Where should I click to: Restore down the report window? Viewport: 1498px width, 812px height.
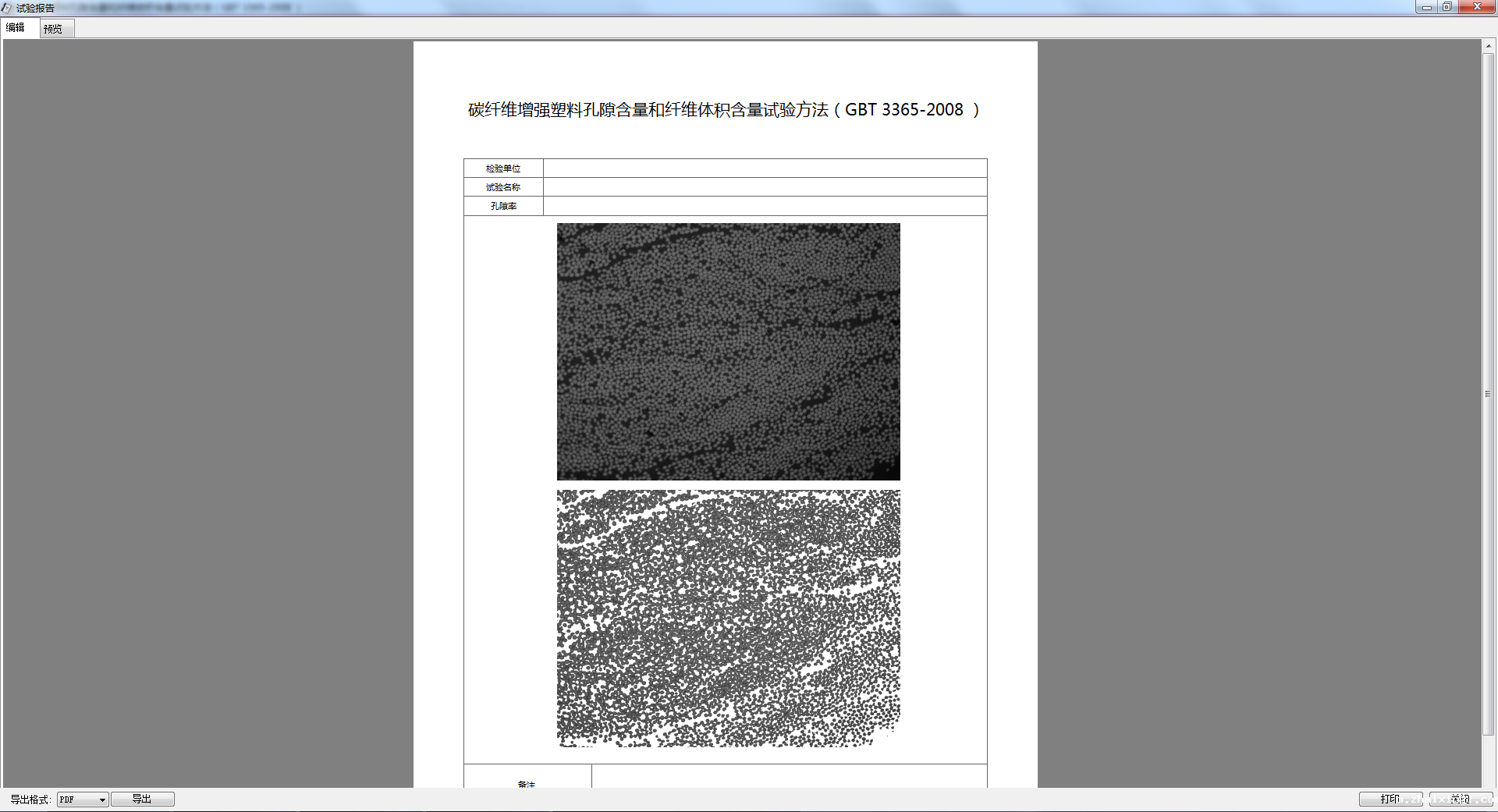click(x=1447, y=7)
